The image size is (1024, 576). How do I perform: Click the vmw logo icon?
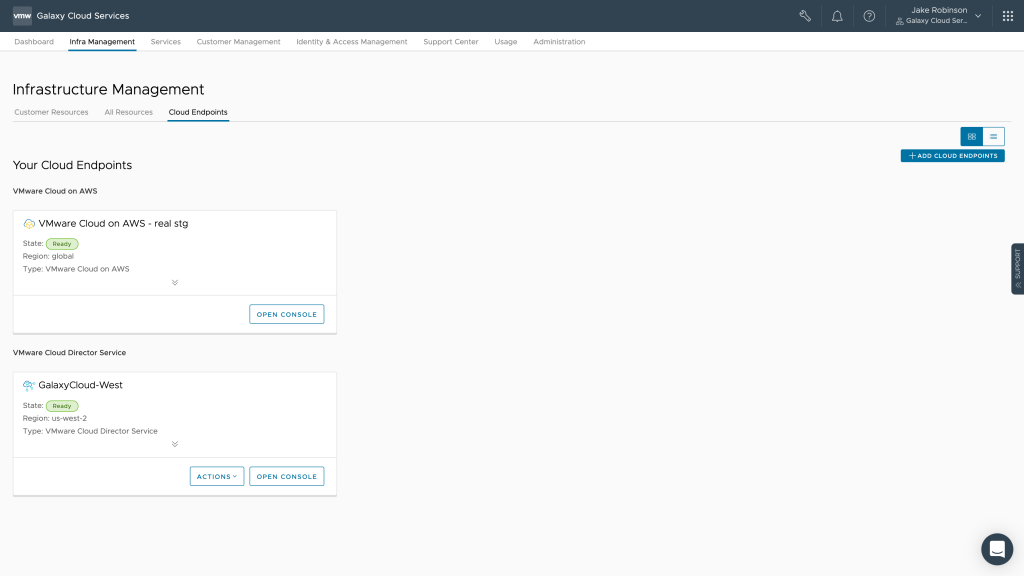22,16
